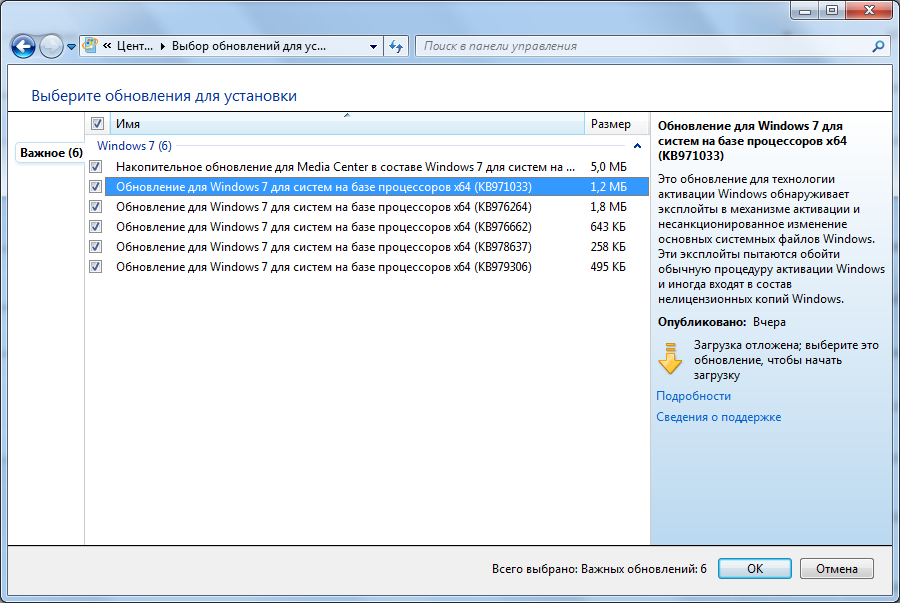900x603 pixels.
Task: Confirm the selection with the OK button
Action: (x=754, y=569)
